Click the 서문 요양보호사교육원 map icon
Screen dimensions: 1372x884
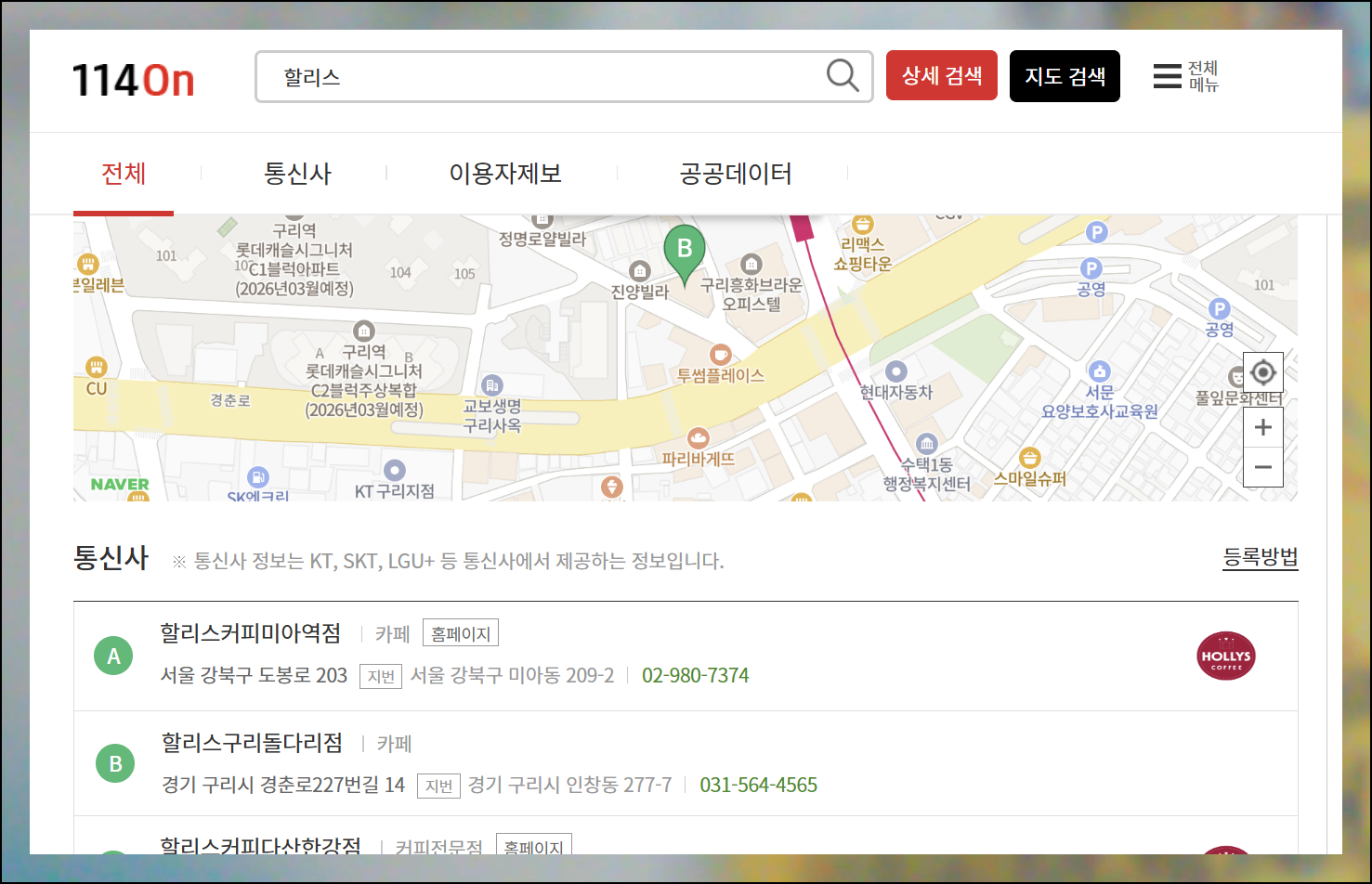(1100, 371)
